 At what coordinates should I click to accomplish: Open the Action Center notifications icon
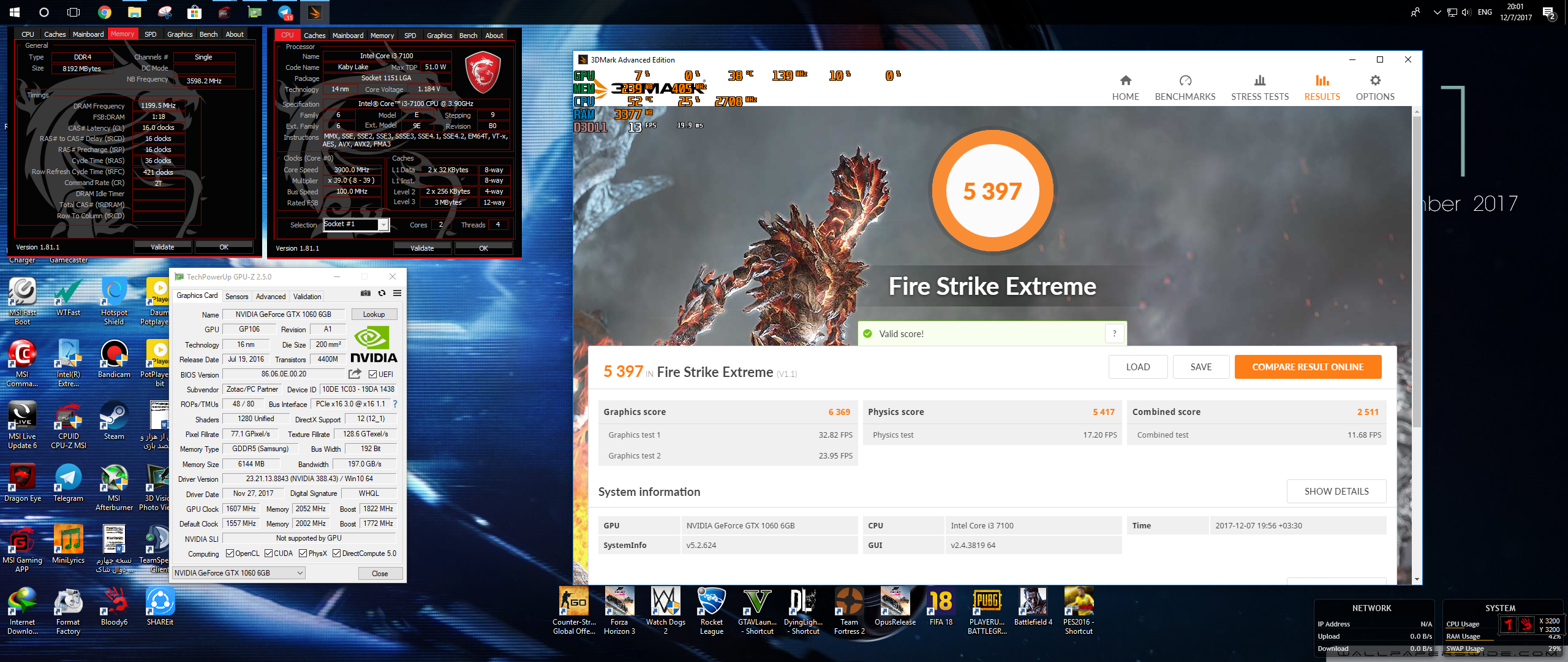click(1549, 12)
